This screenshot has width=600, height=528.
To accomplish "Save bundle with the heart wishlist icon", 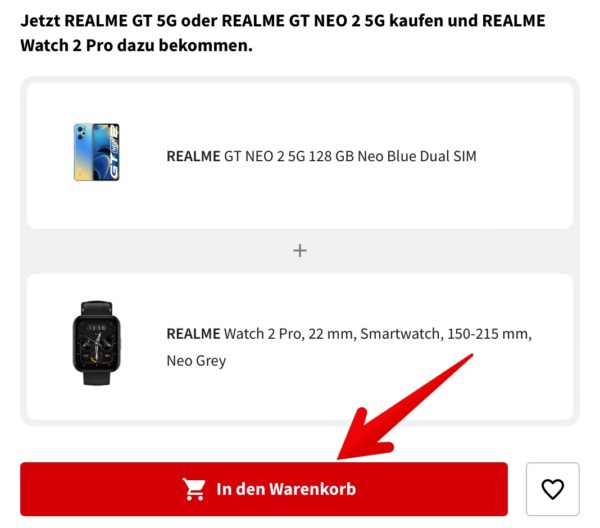I will coord(553,489).
